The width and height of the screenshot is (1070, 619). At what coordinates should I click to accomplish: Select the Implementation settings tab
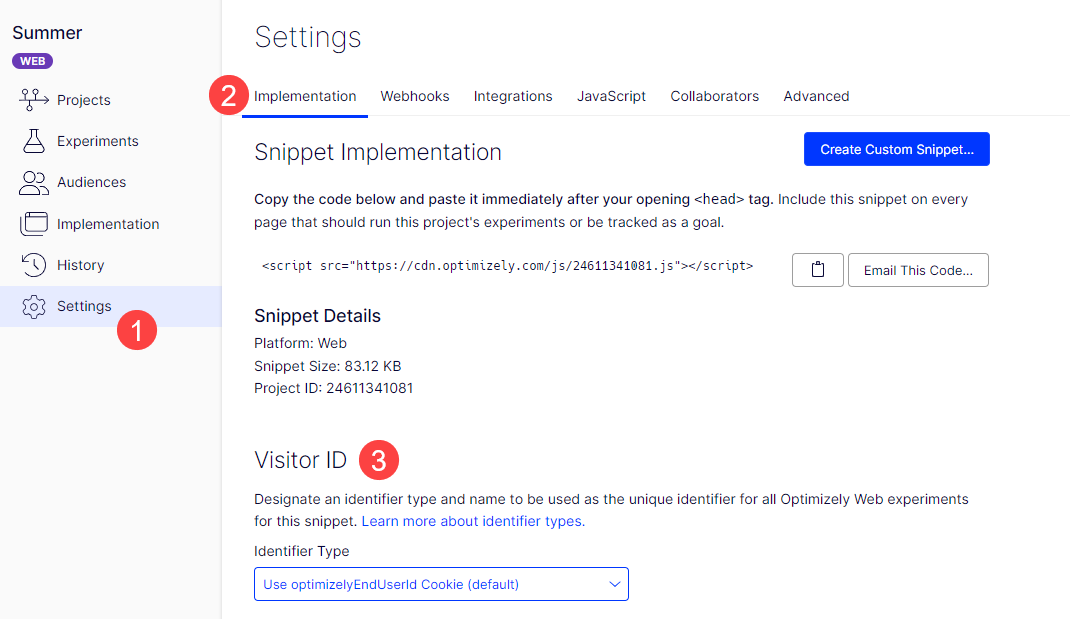(x=305, y=96)
